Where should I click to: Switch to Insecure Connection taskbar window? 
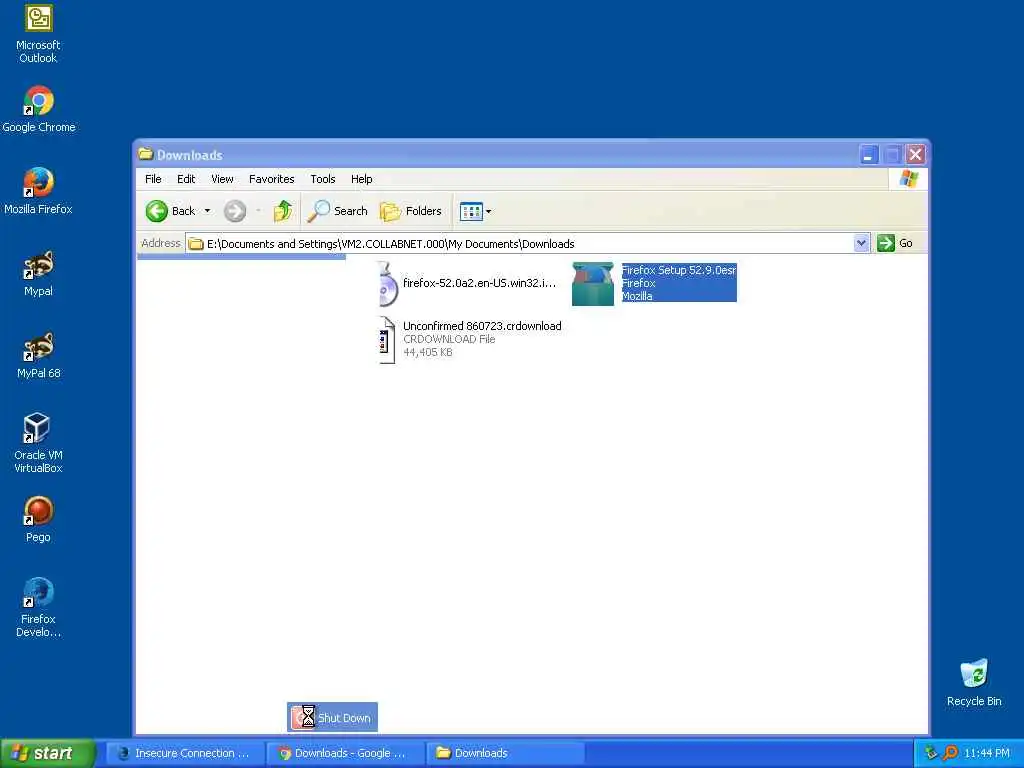pyautogui.click(x=185, y=753)
